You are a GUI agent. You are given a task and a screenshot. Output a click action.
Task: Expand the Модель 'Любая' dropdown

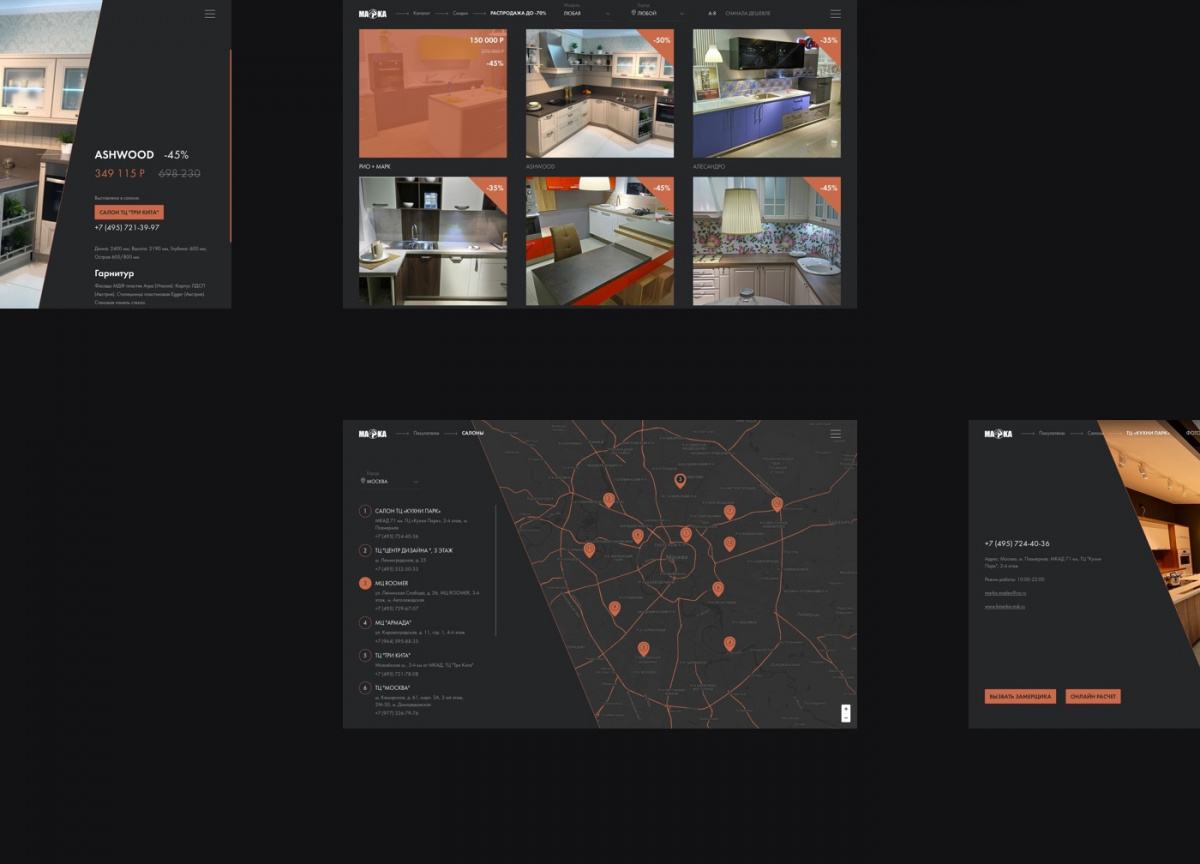point(586,14)
